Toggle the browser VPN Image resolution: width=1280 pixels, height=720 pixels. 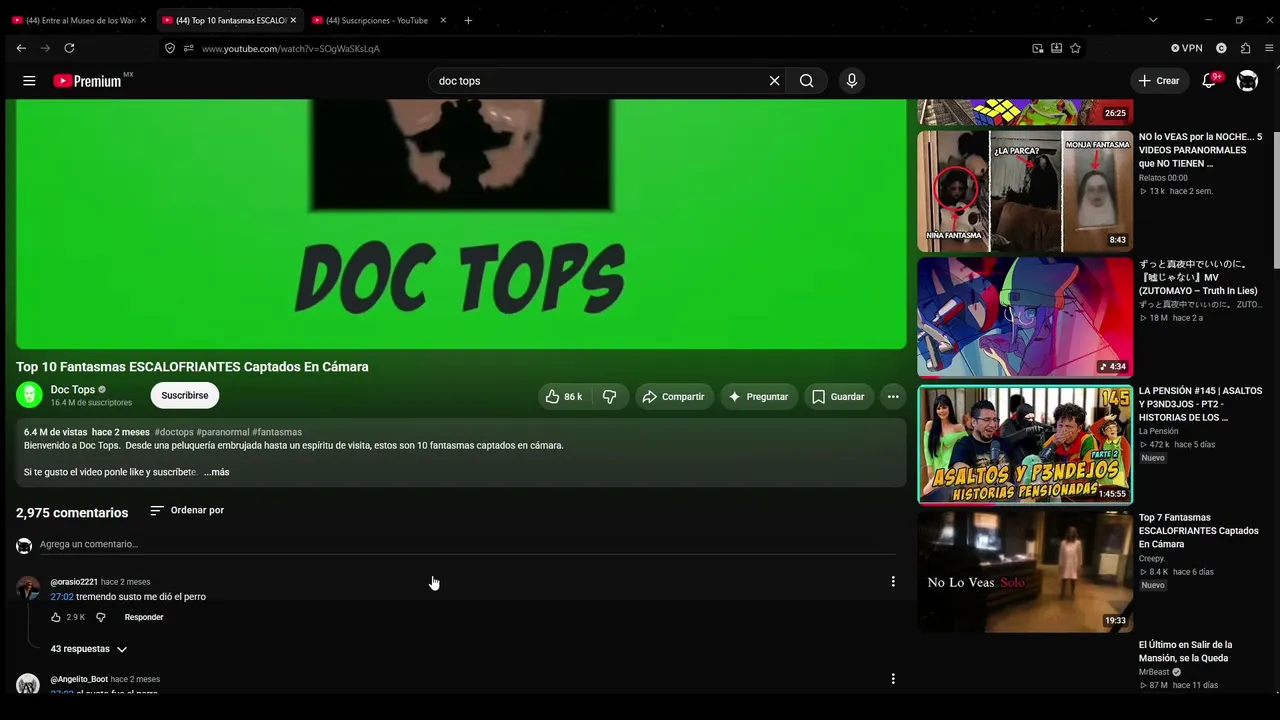click(1186, 48)
